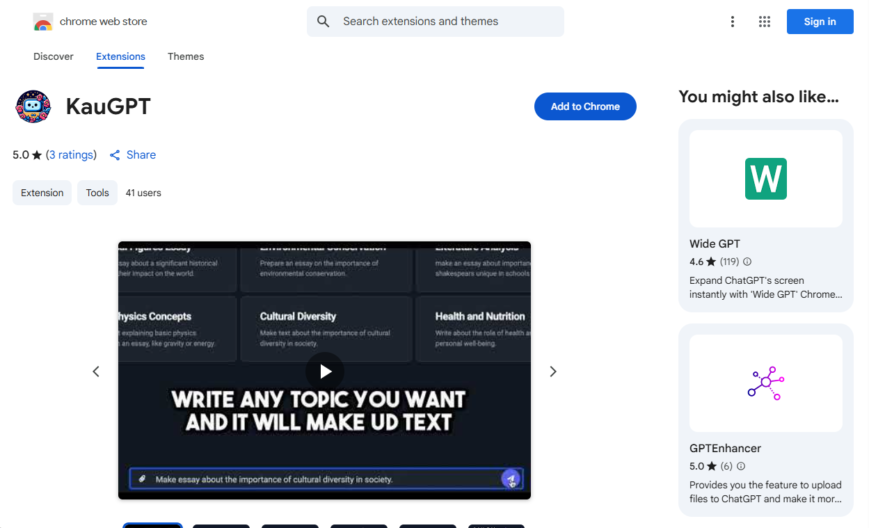Focus the Search extensions and themes field
The image size is (869, 528).
435,22
